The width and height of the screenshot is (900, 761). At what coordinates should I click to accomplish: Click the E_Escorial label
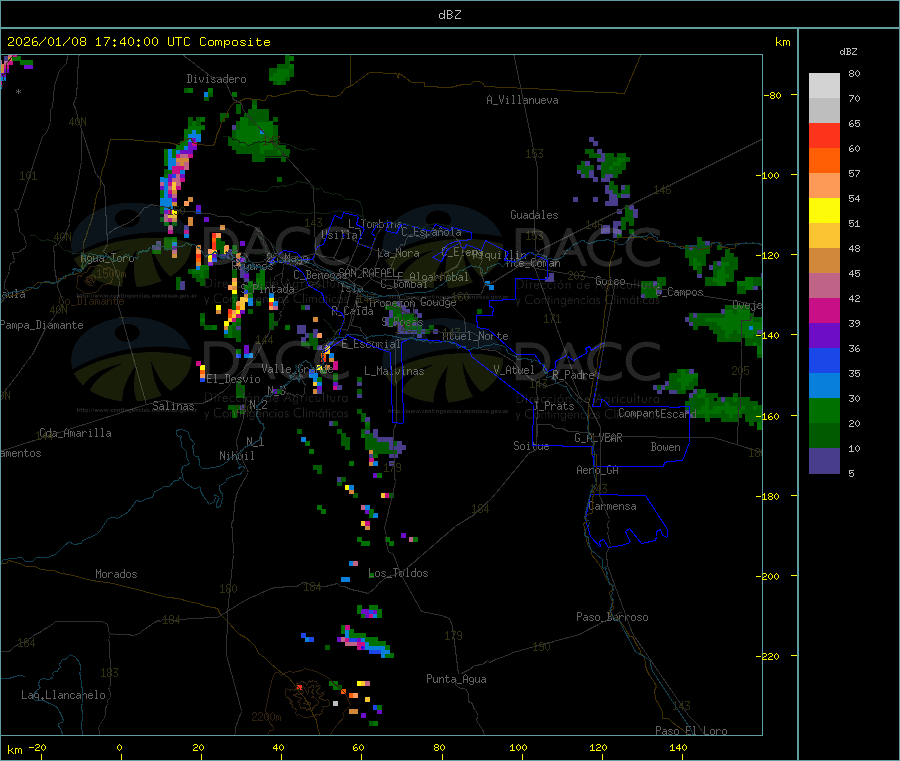click(371, 344)
